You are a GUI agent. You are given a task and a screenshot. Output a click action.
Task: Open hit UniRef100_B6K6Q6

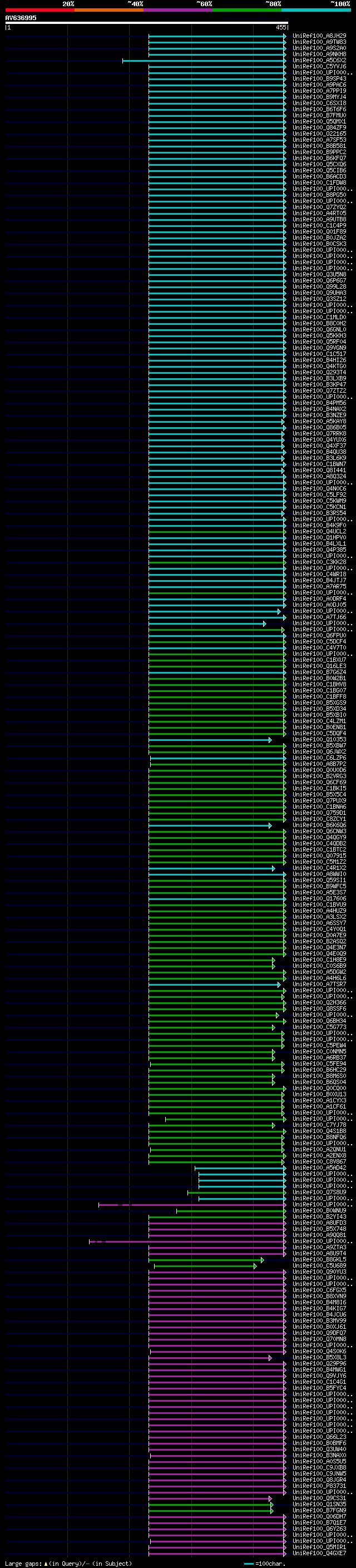coord(319,825)
